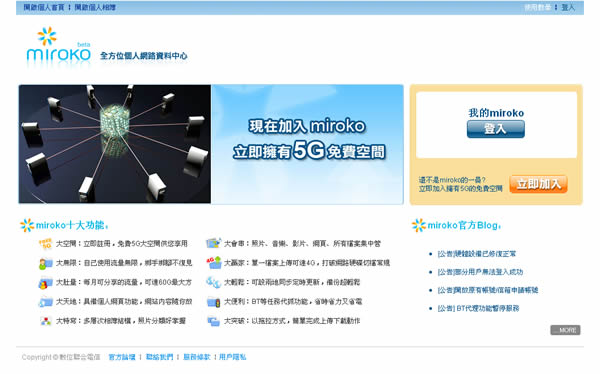Click the 全方位個人網路資料中心 tagline
Screen dimensions: 600x374
pyautogui.click(x=144, y=56)
